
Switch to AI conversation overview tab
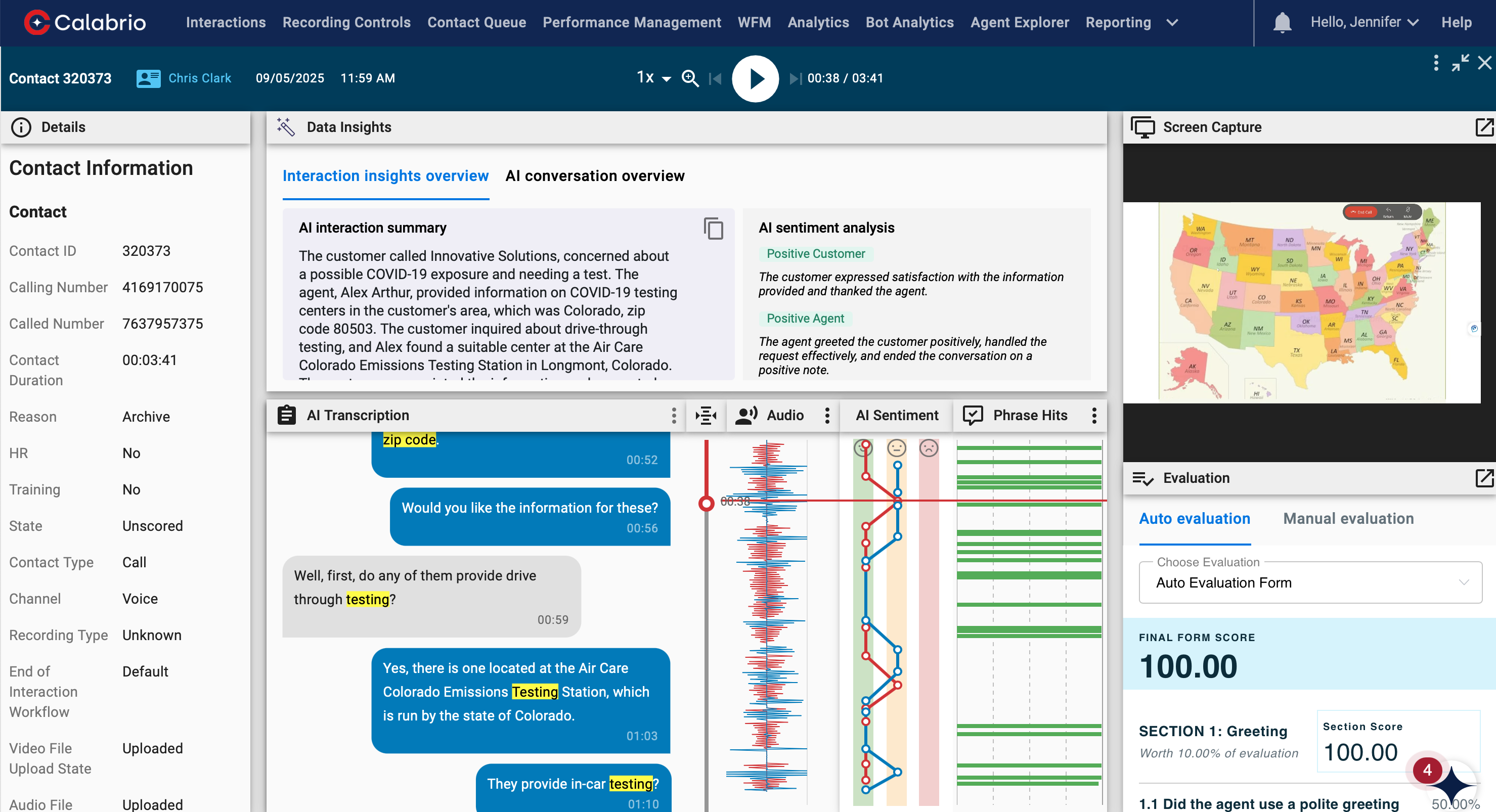tap(595, 176)
